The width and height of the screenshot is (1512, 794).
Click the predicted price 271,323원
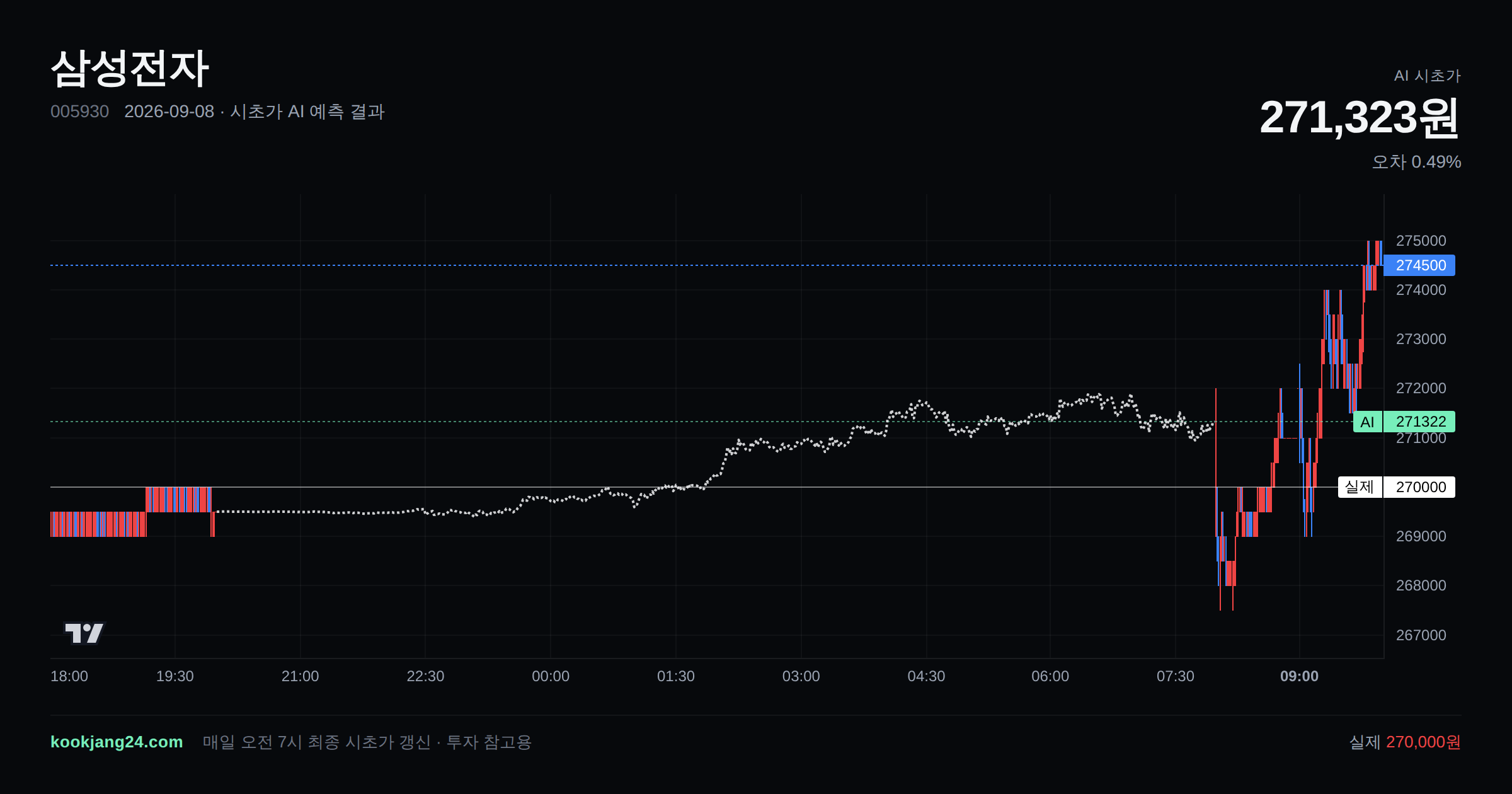coord(1360,117)
